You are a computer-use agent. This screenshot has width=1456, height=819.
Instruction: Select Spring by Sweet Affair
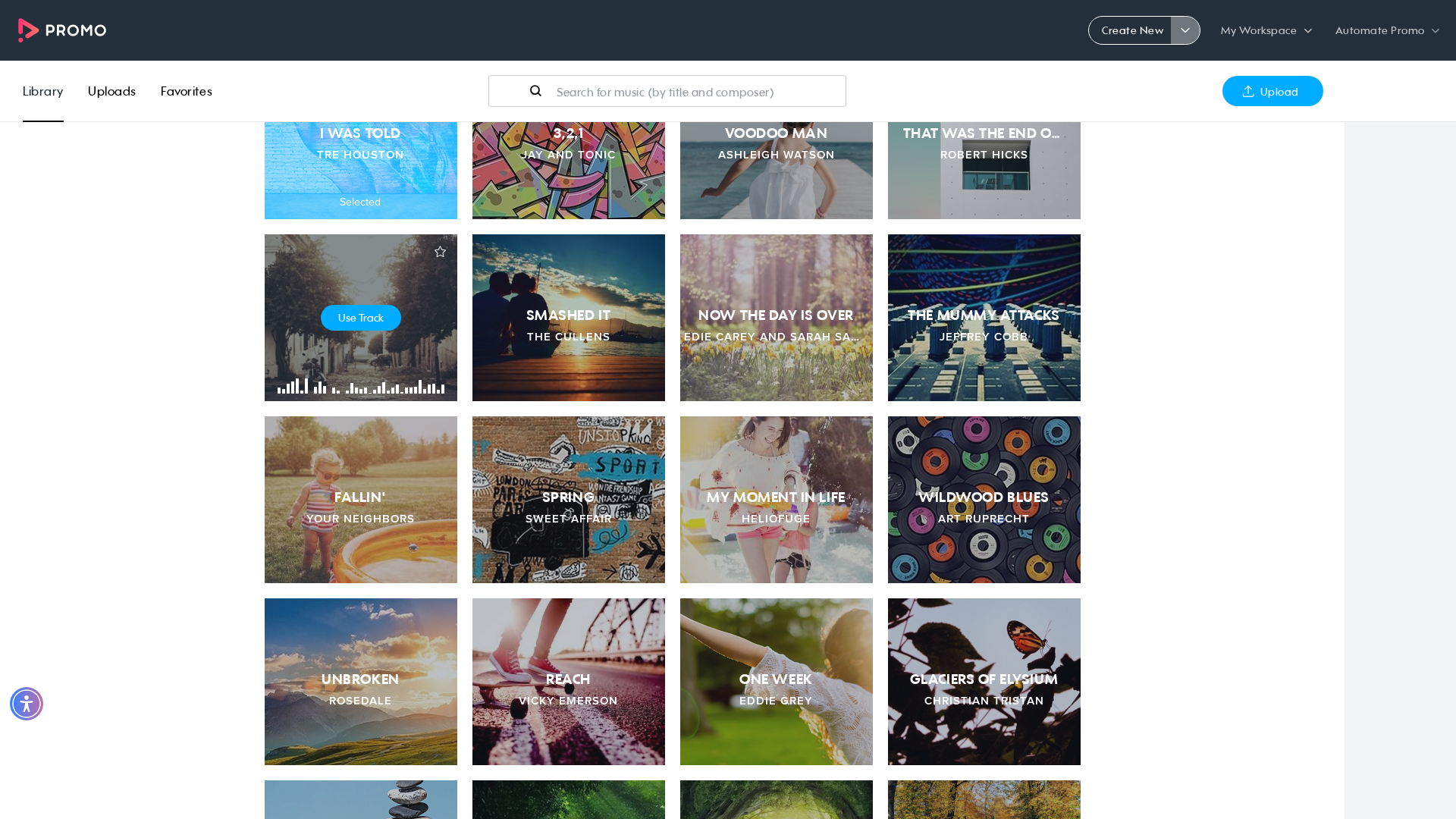(569, 500)
